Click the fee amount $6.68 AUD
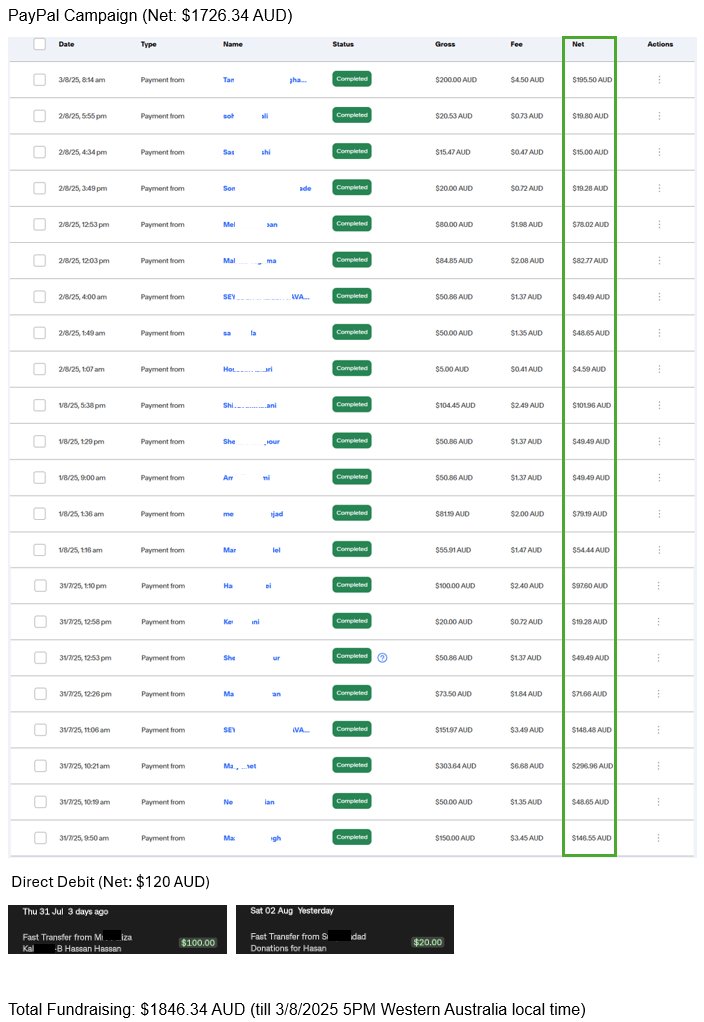This screenshot has width=704, height=1022. (527, 766)
